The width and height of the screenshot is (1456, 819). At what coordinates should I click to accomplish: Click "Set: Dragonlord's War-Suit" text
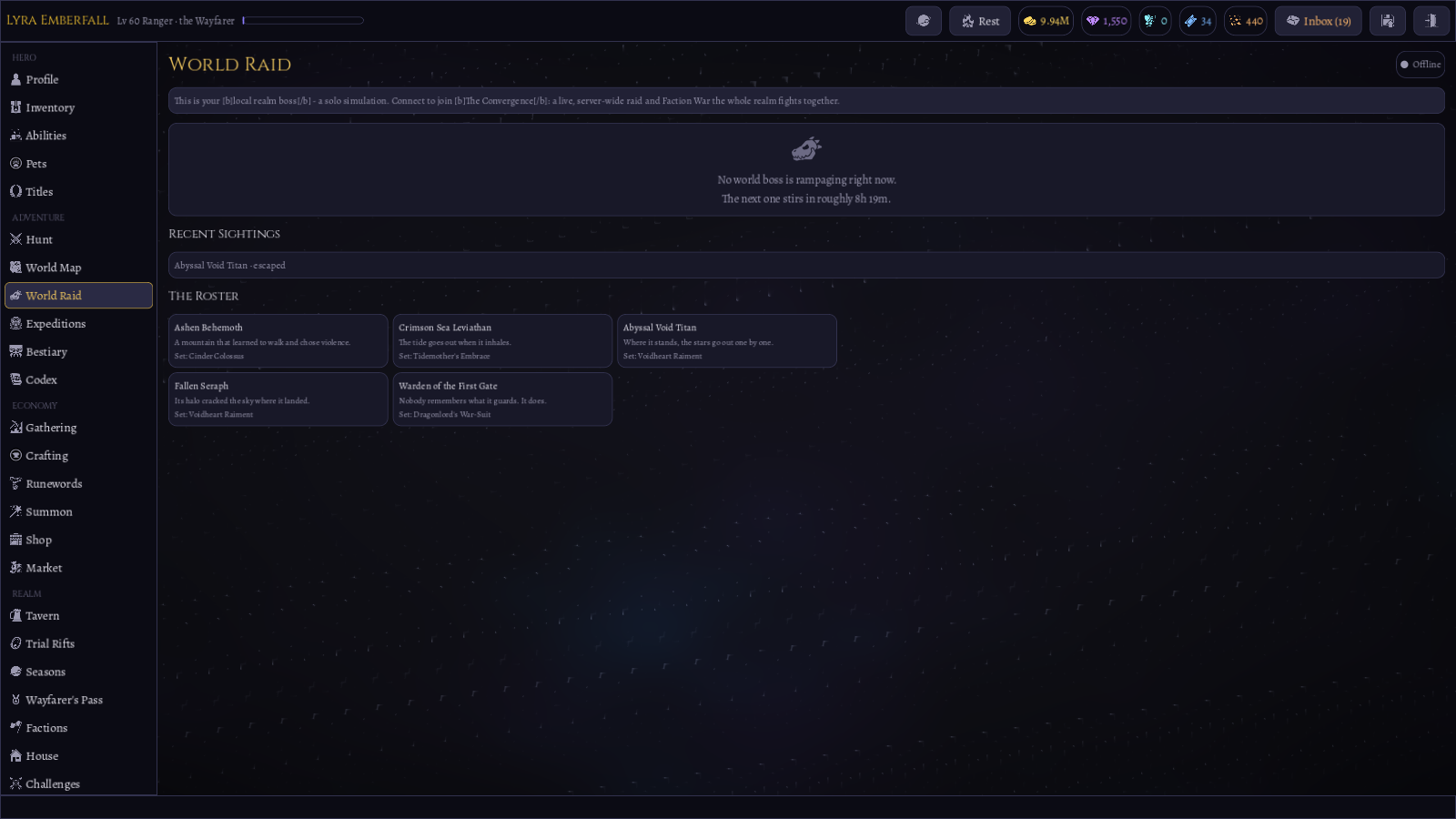pyautogui.click(x=445, y=414)
